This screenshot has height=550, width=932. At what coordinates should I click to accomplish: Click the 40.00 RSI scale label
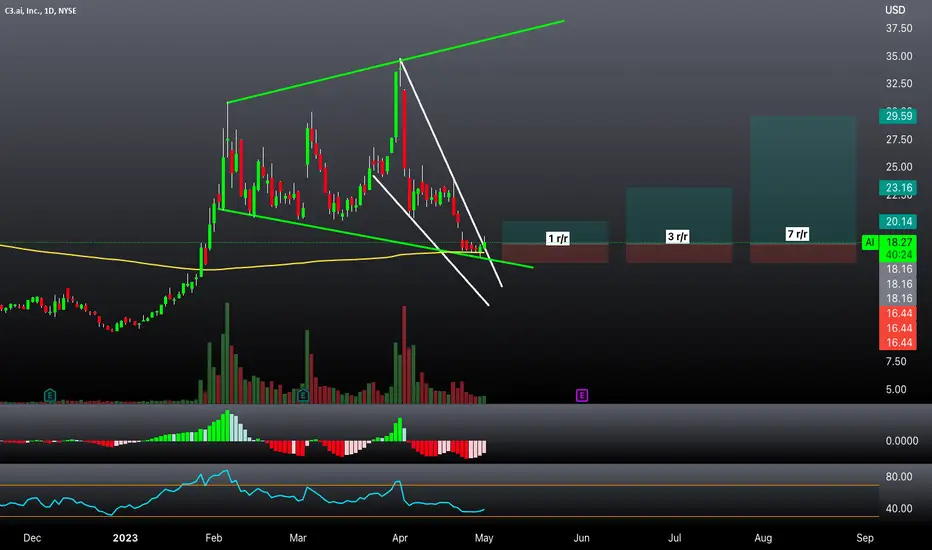[x=899, y=509]
